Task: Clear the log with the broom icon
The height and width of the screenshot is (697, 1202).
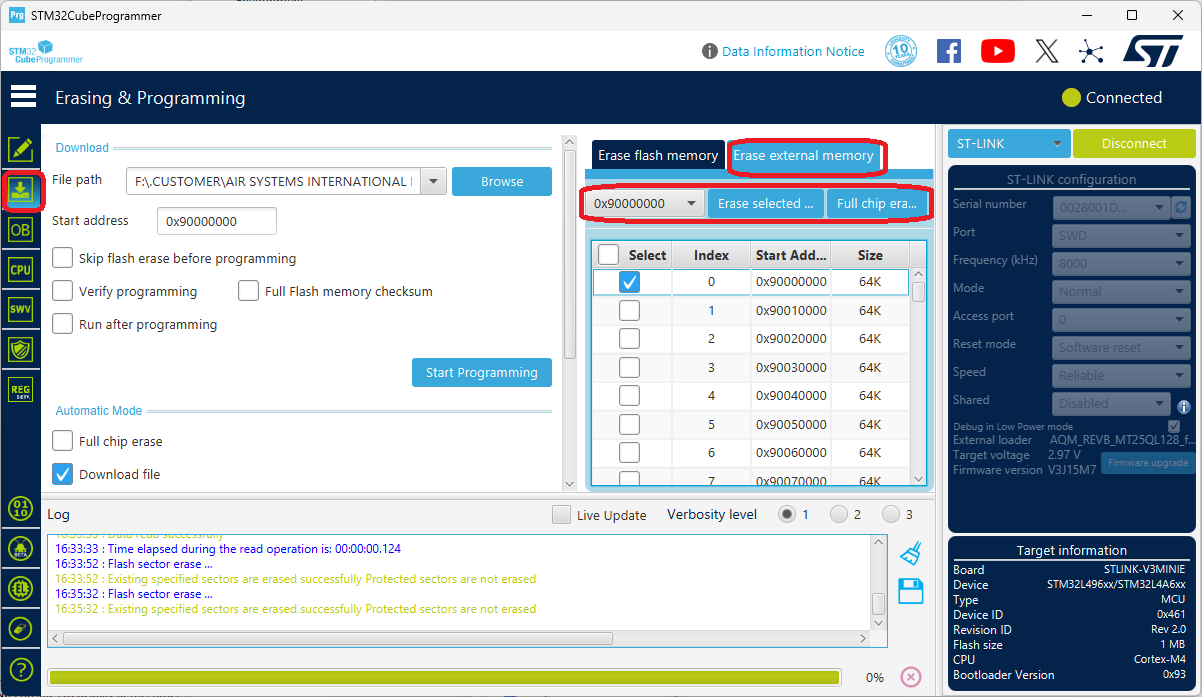Action: pos(910,552)
